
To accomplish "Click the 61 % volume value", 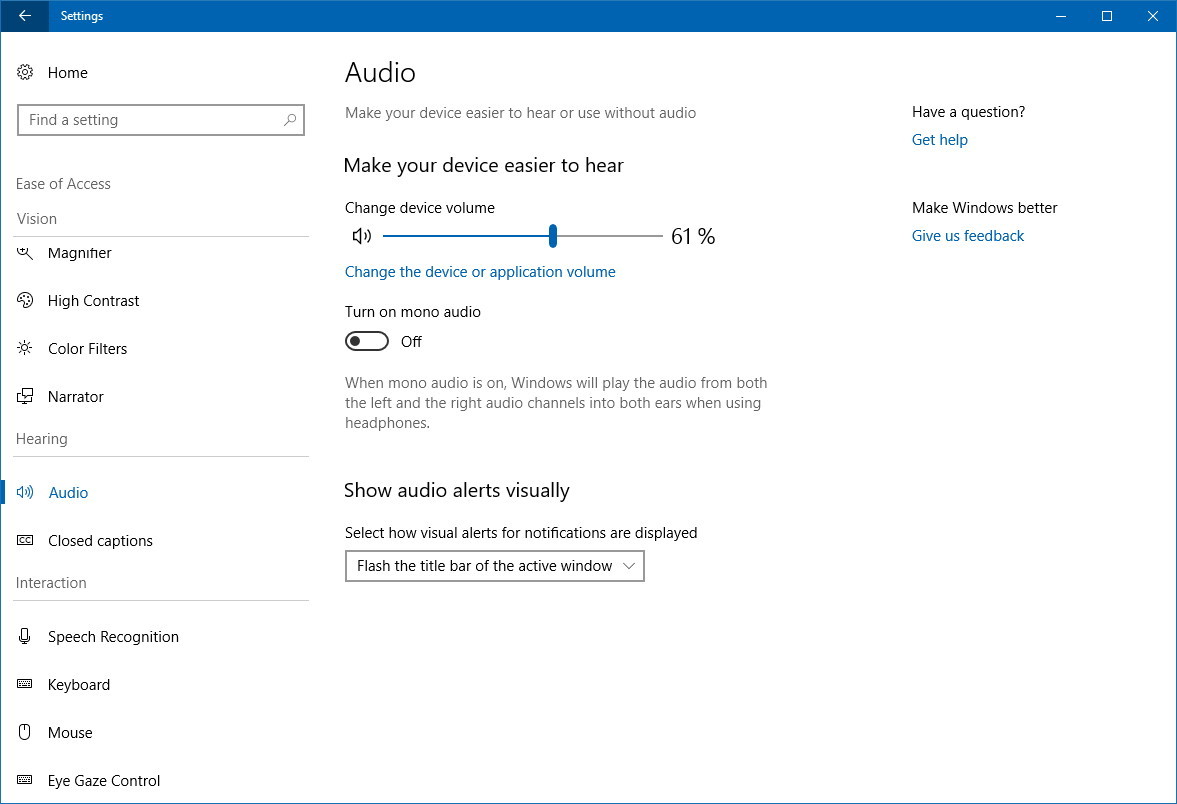I will click(x=693, y=236).
